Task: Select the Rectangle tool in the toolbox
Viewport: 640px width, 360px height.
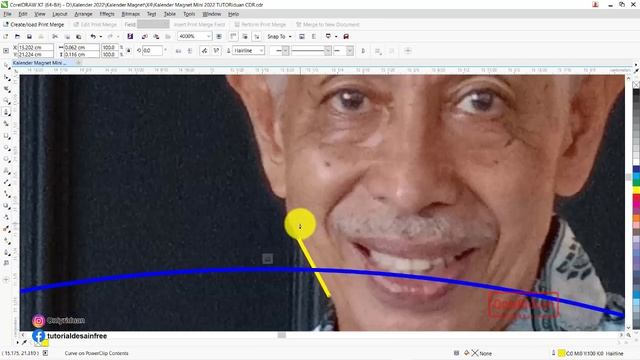Action: pos(7,136)
